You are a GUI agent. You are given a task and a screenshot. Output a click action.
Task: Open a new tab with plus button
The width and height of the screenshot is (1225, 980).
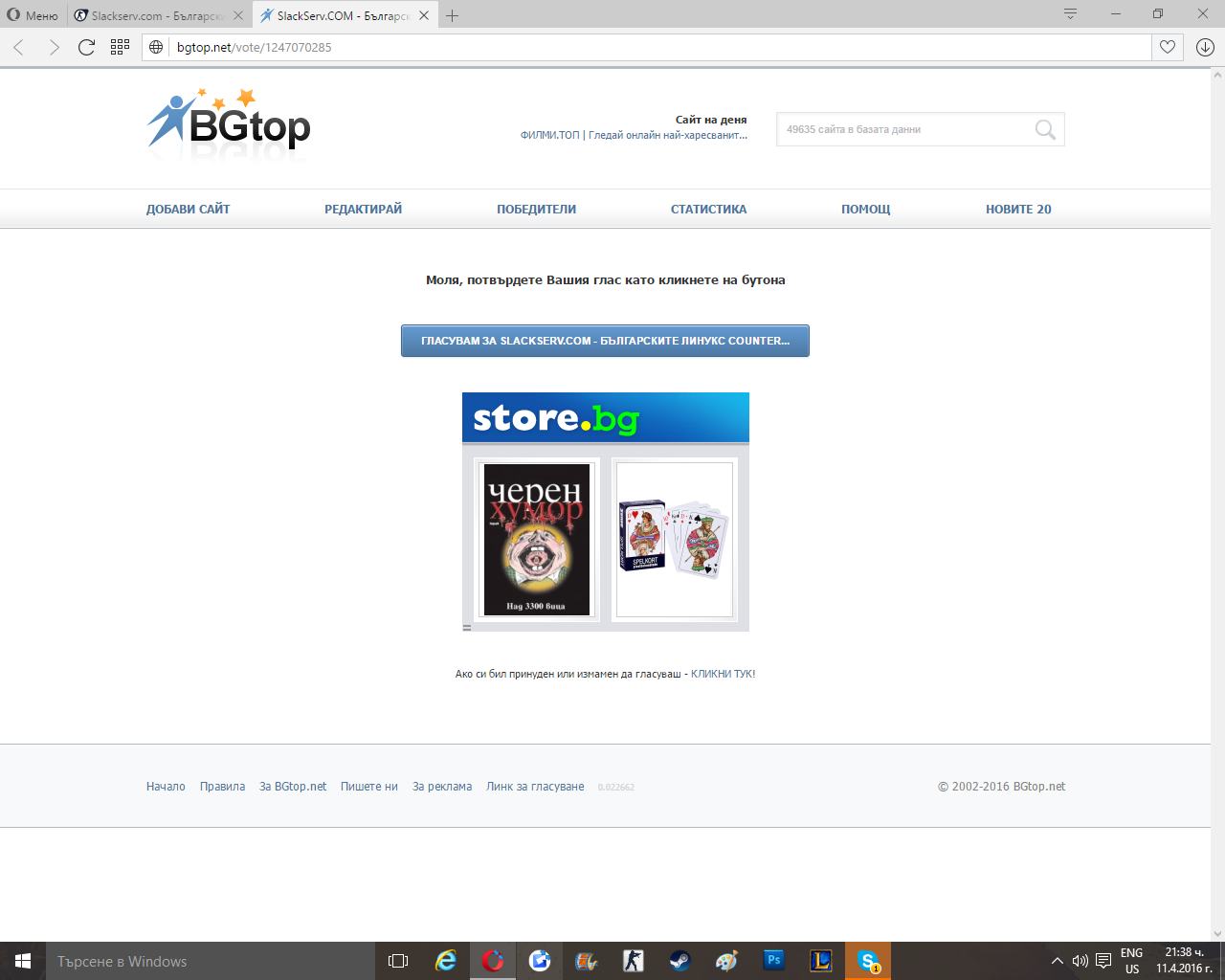pyautogui.click(x=452, y=15)
